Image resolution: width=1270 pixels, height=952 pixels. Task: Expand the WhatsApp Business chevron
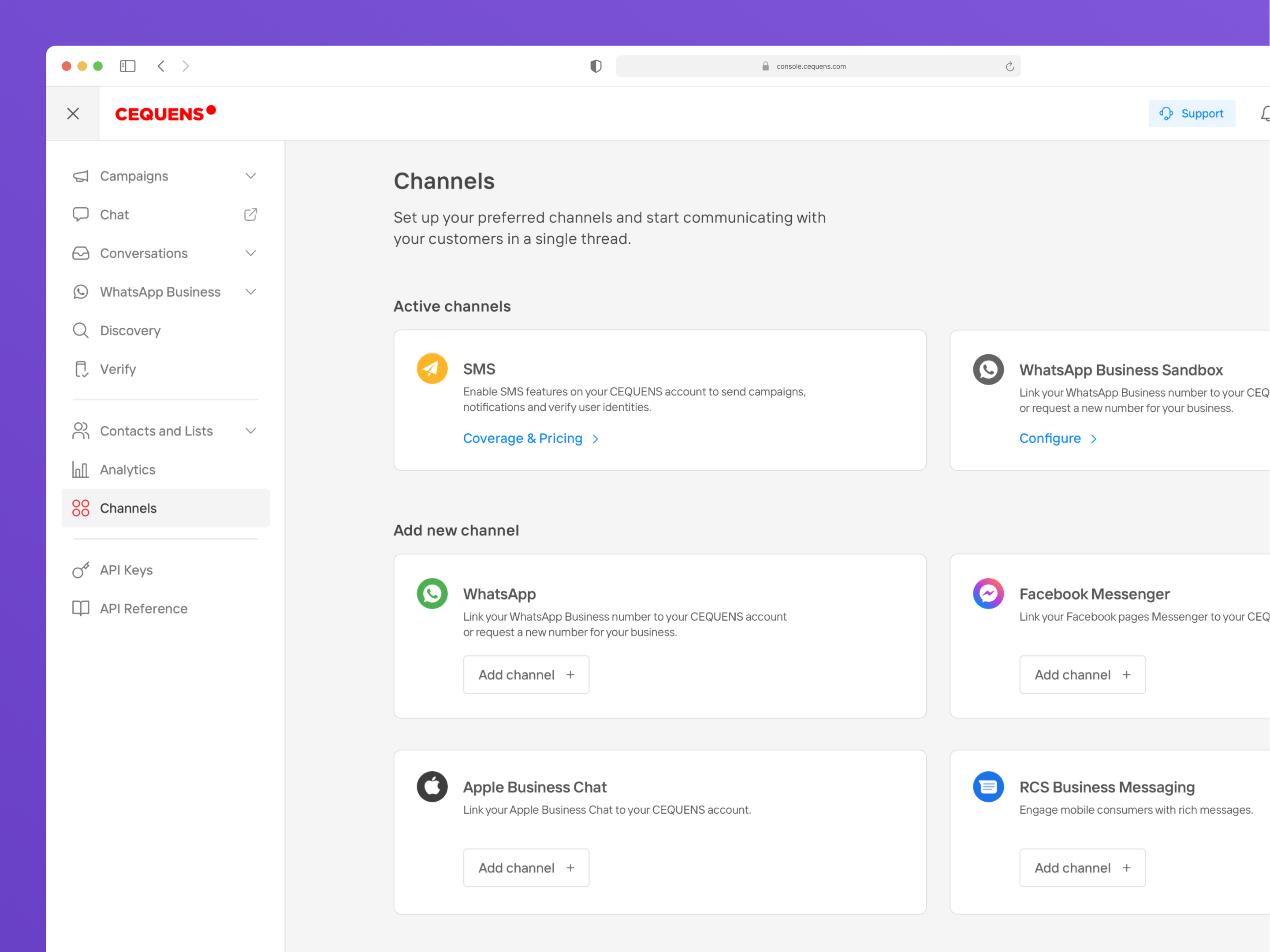[251, 292]
